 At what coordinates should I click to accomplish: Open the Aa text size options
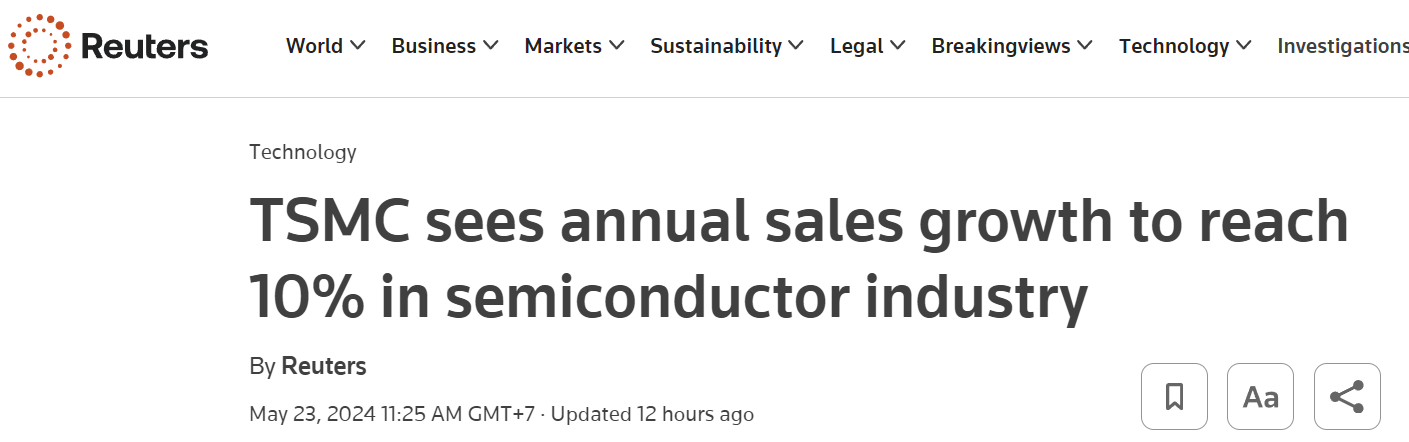(1260, 397)
